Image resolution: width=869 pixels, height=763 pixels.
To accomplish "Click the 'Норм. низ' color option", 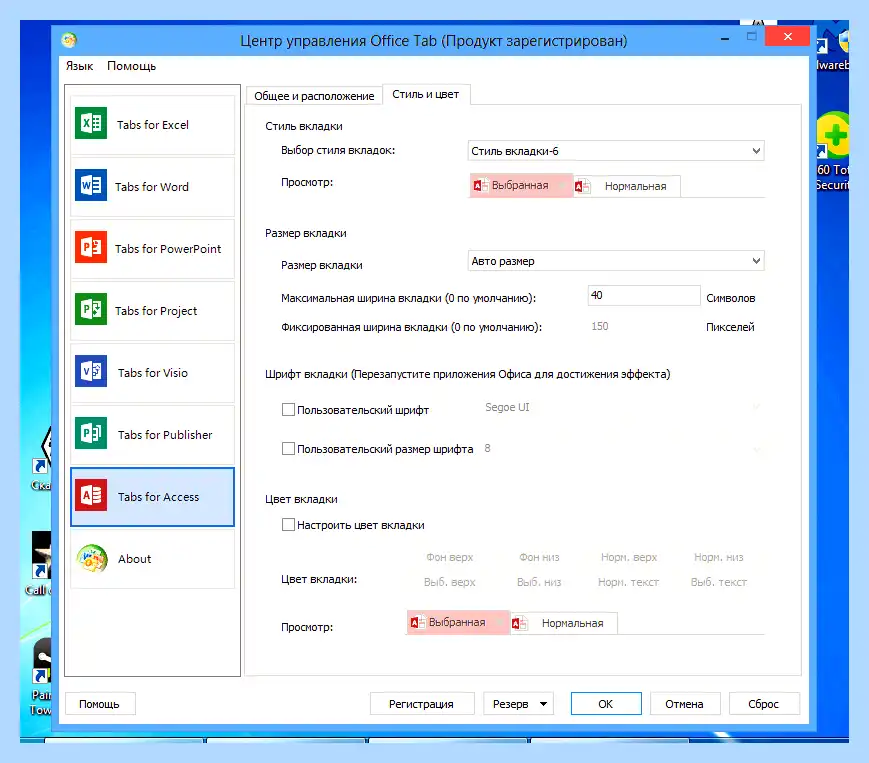I will click(719, 557).
